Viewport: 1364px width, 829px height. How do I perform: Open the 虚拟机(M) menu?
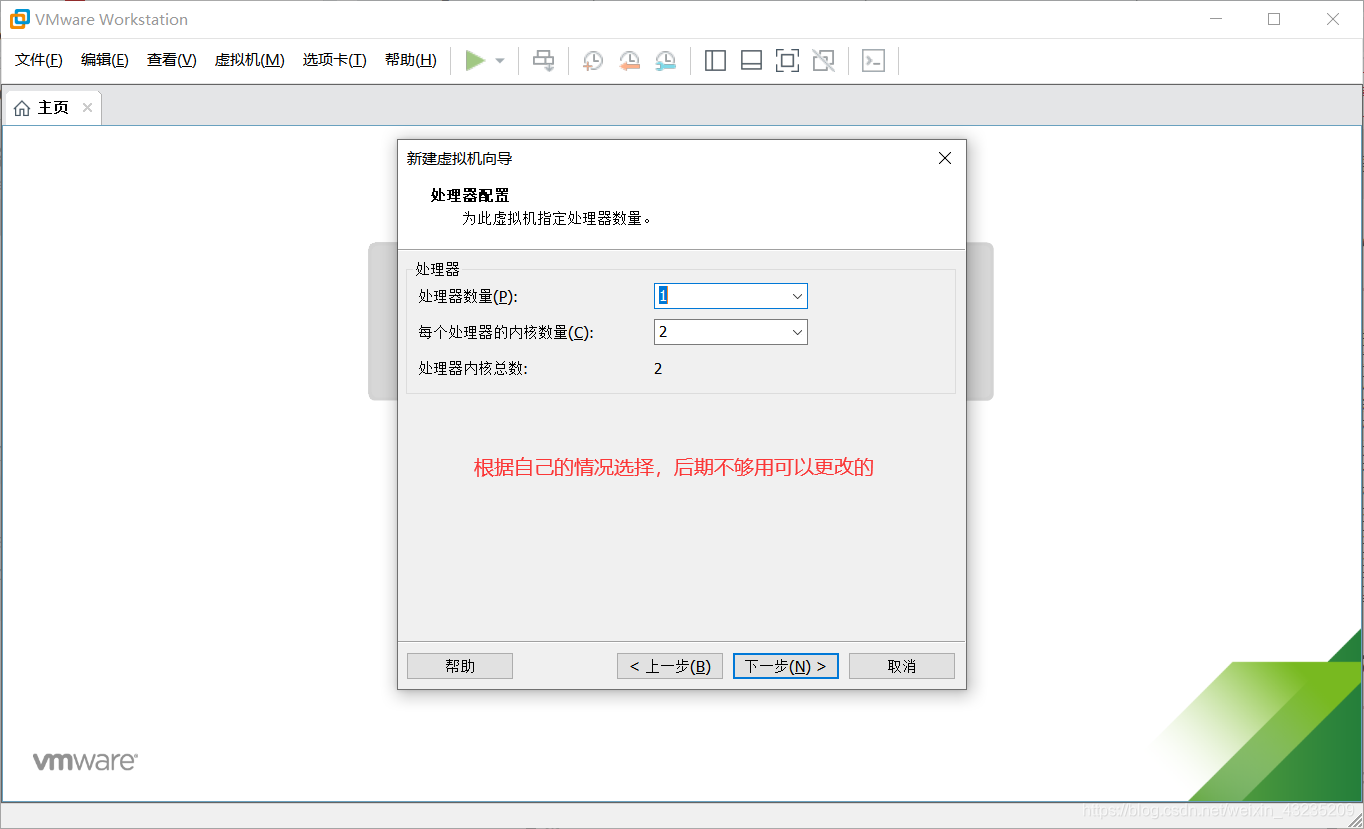point(250,60)
